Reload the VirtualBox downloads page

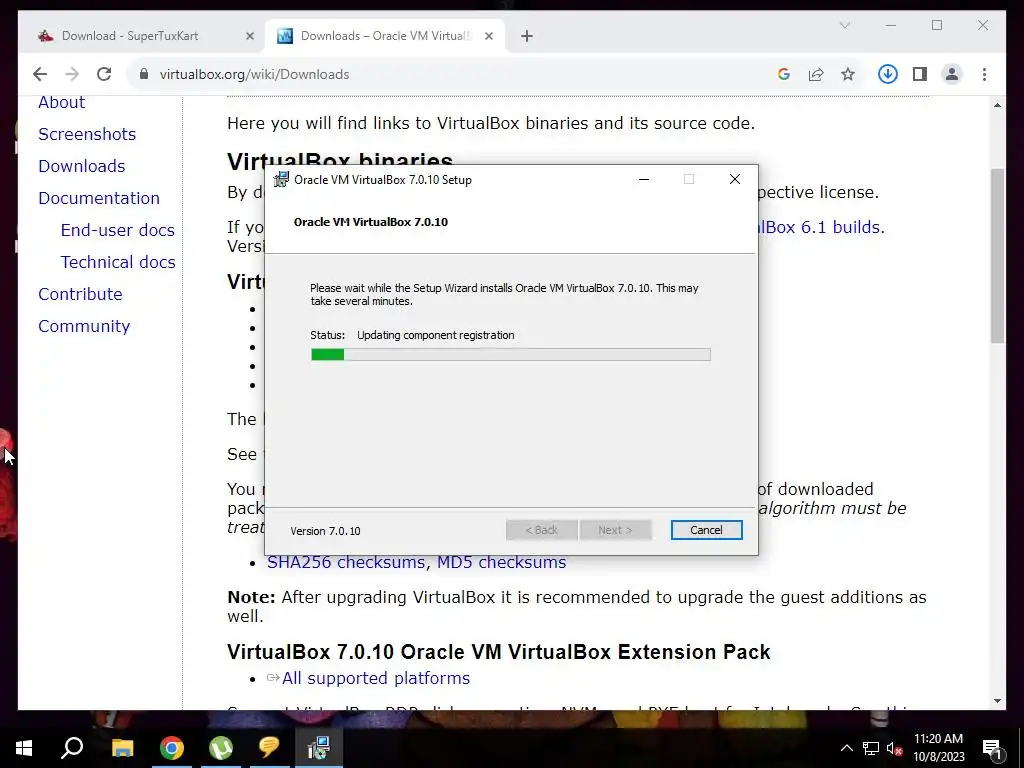tap(104, 74)
